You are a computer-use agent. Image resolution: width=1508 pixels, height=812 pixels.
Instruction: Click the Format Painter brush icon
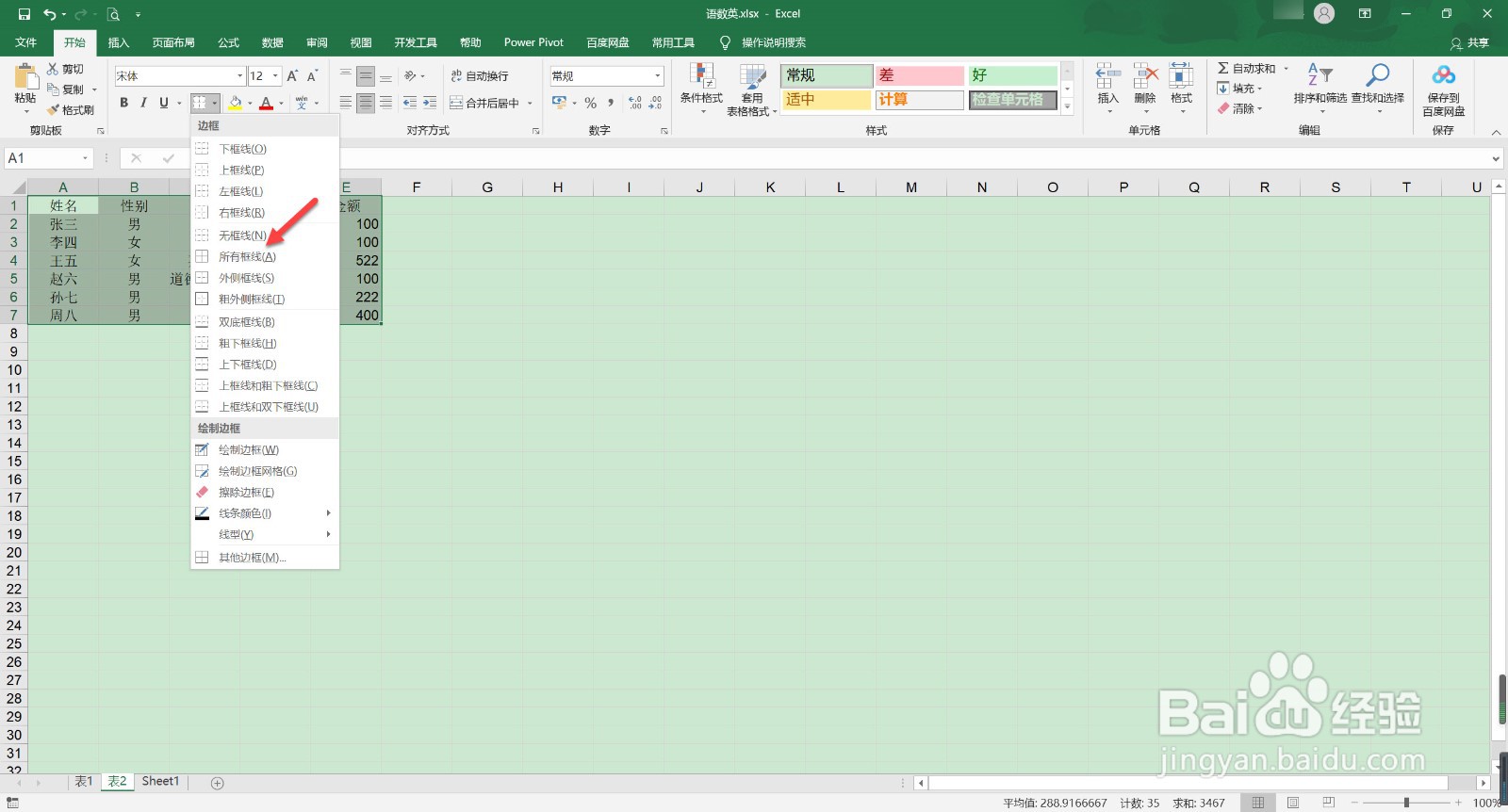coord(54,110)
